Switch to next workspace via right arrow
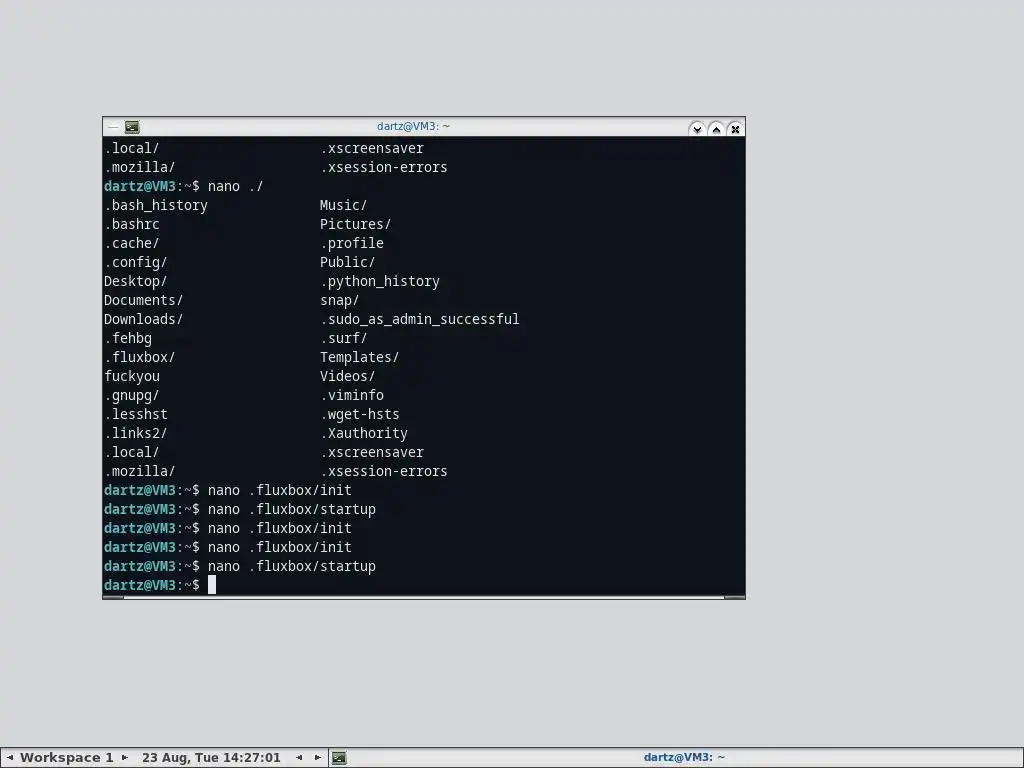1024x768 pixels. [x=125, y=758]
